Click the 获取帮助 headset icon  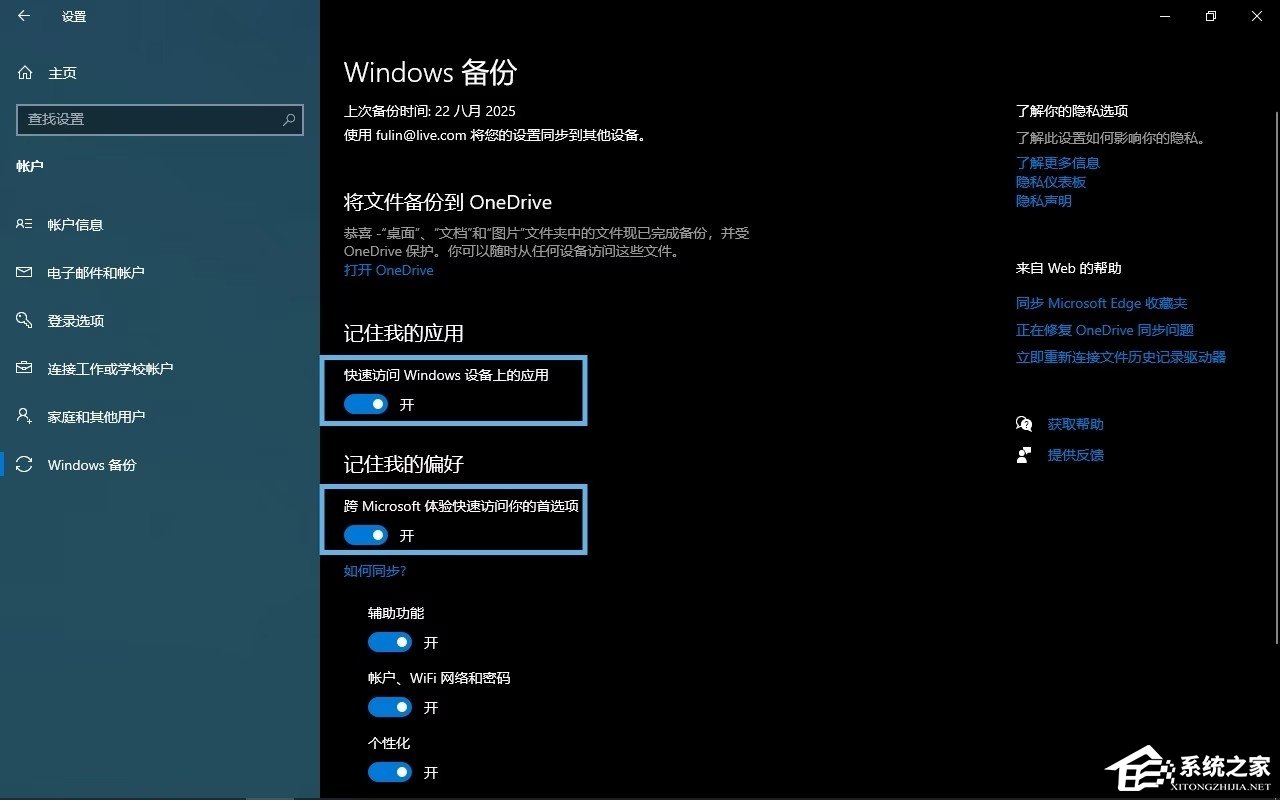[1023, 423]
